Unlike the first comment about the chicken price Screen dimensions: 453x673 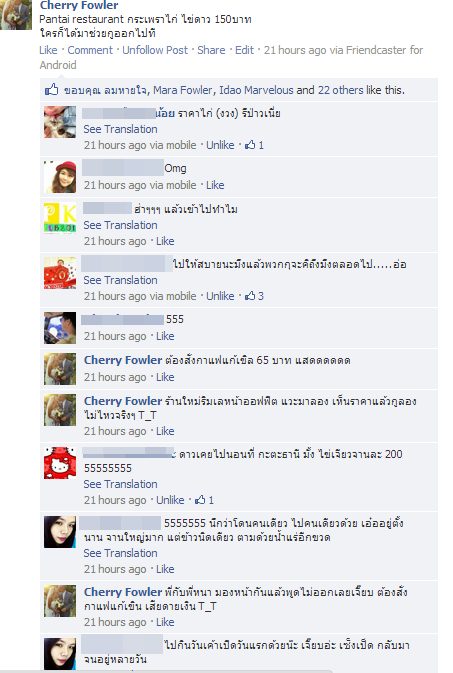[220, 145]
